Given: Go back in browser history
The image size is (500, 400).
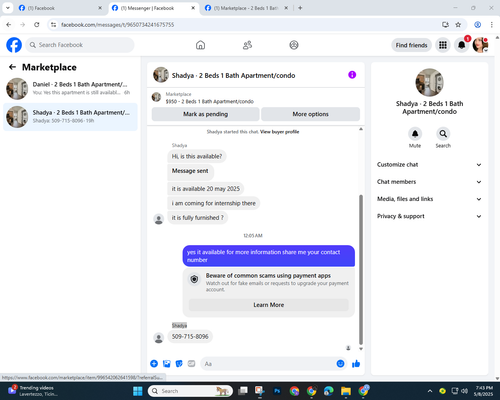Looking at the screenshot, I should click(9, 25).
